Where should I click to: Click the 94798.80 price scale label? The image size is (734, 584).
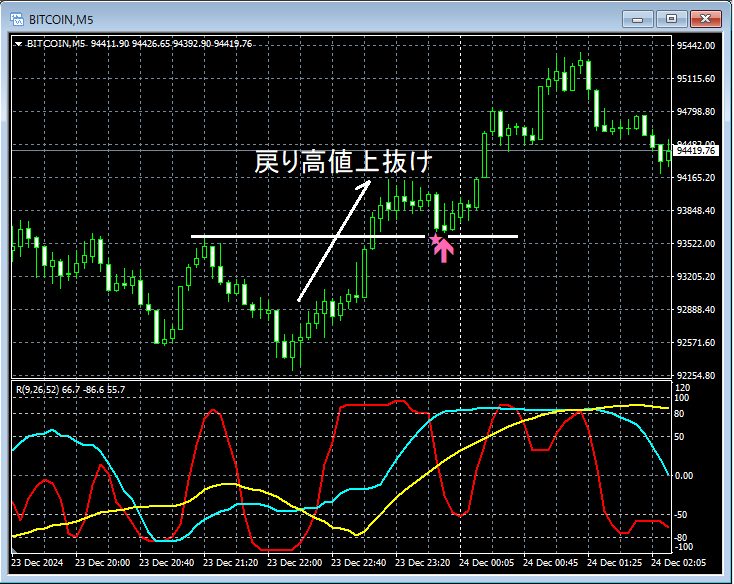tap(696, 111)
